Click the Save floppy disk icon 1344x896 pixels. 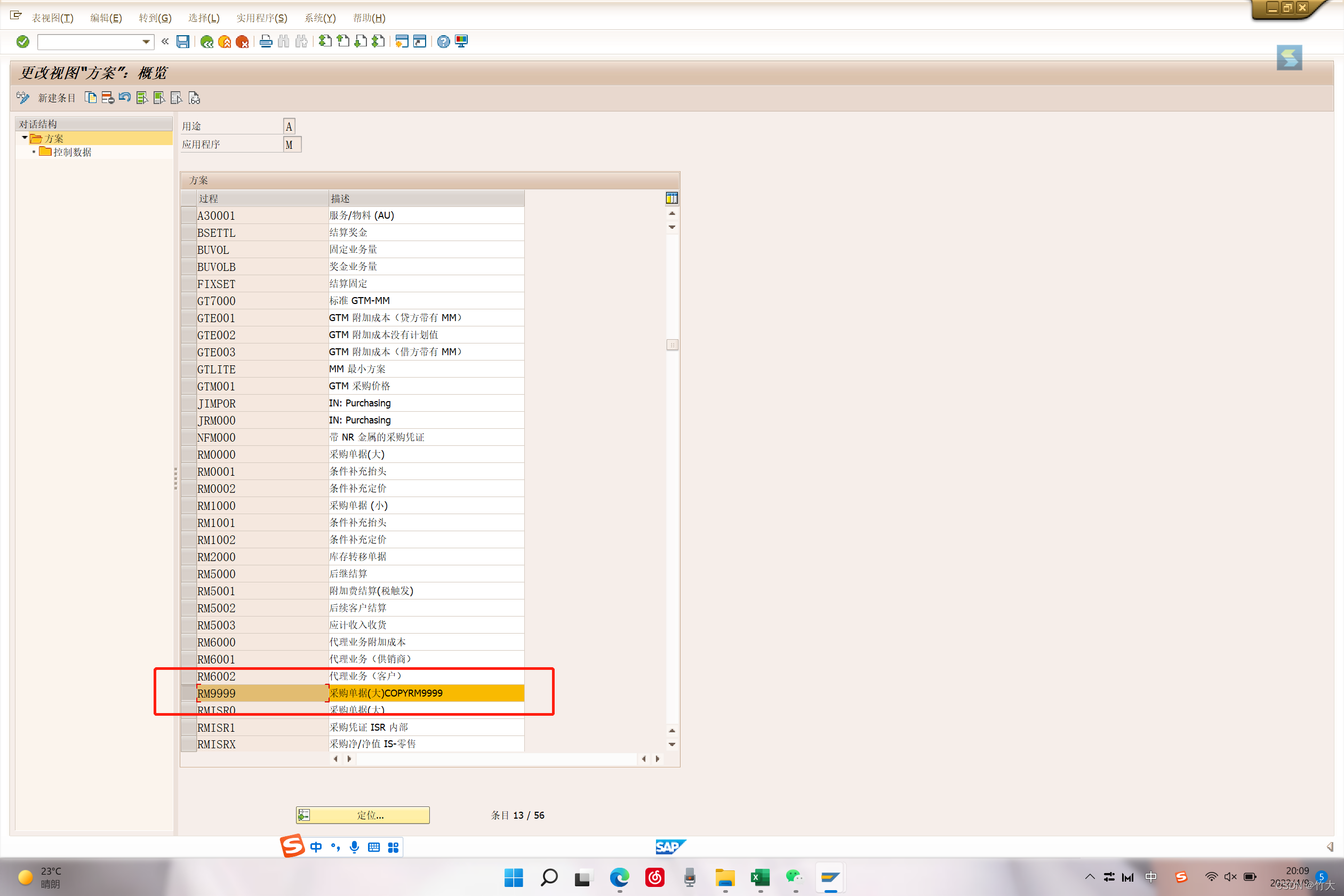coord(183,42)
